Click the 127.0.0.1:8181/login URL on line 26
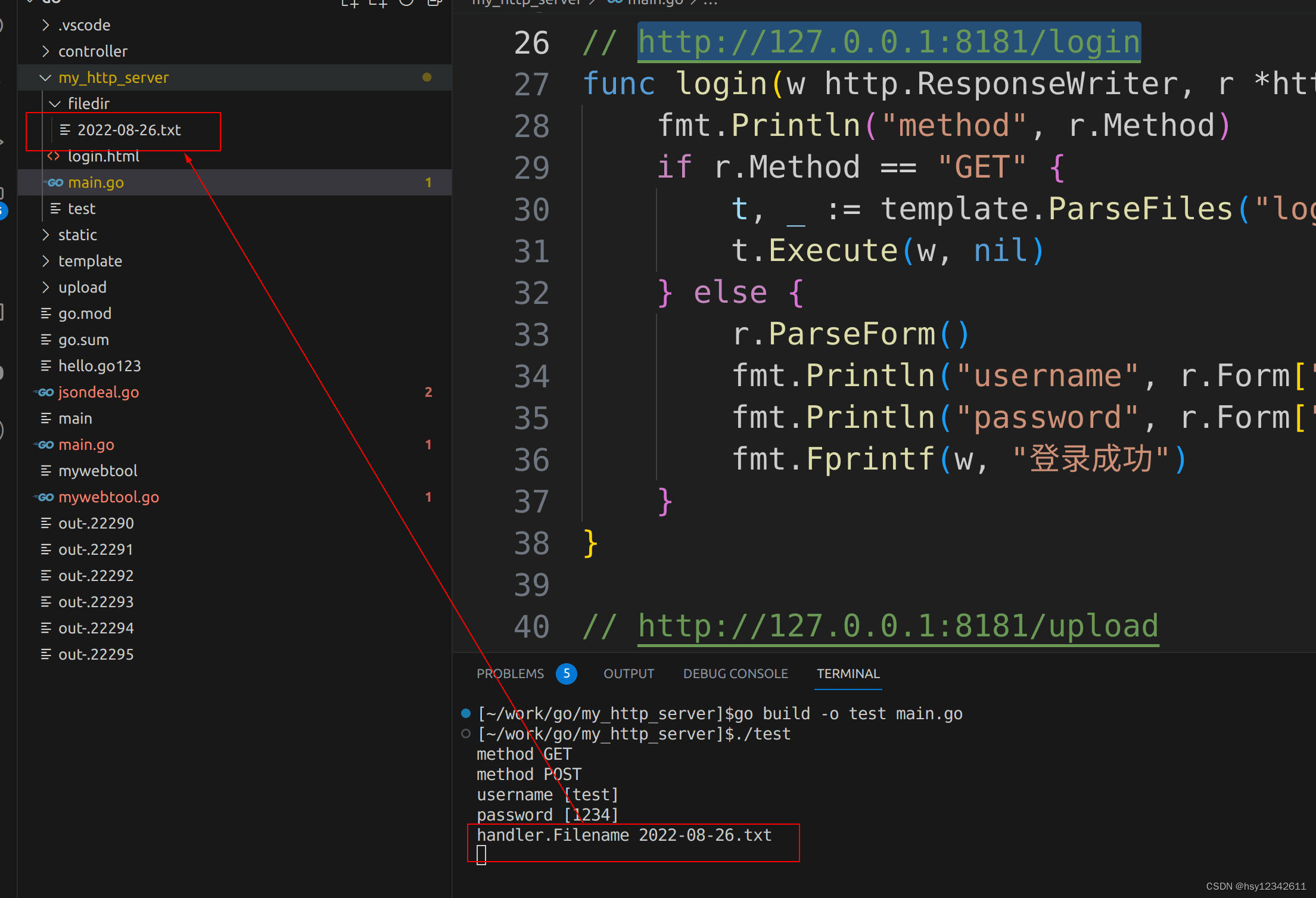Screen dimensions: 1316x898 [889, 42]
